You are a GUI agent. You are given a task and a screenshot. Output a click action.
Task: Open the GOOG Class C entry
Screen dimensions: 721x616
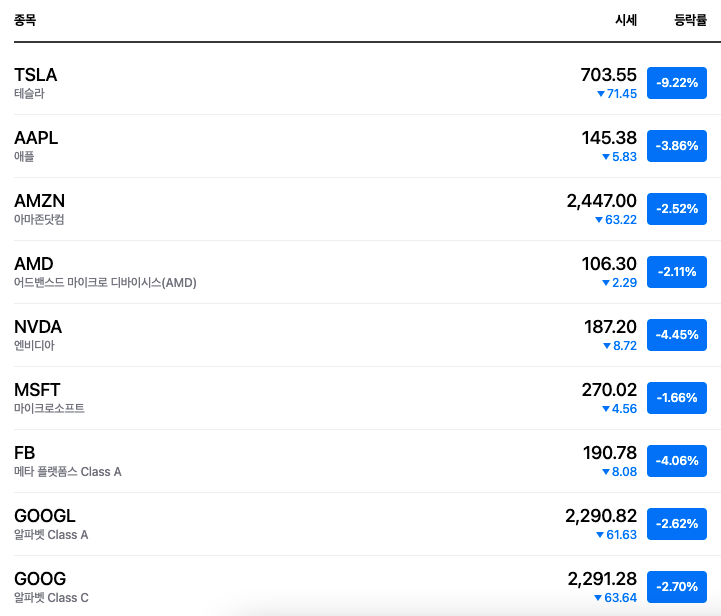[x=360, y=586]
